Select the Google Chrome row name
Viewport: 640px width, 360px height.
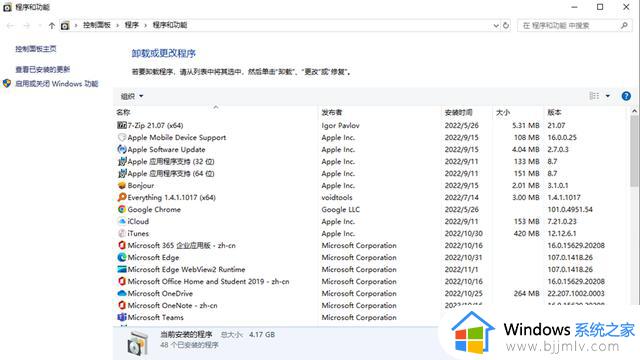point(154,209)
